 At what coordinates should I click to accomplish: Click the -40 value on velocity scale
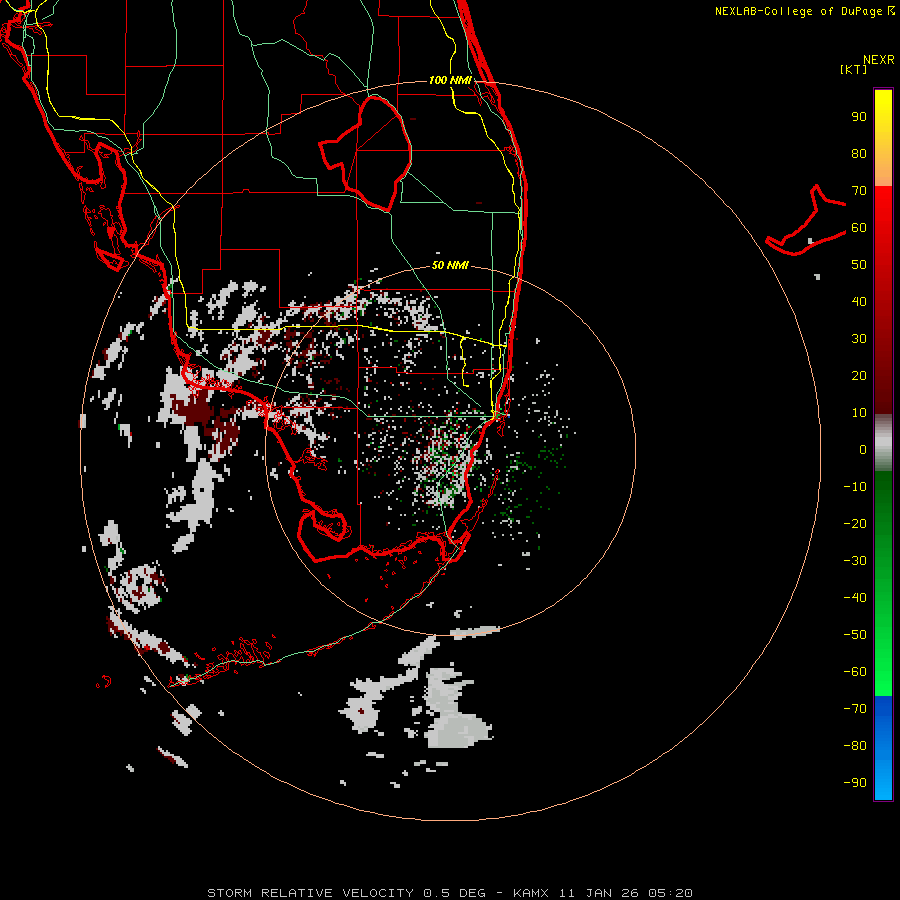855,598
